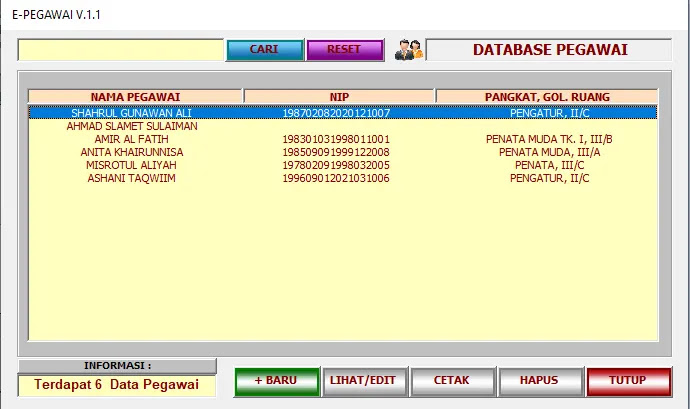Select row AHMAD SLAMET SULAIMAN
The height and width of the screenshot is (409, 690).
[343, 126]
